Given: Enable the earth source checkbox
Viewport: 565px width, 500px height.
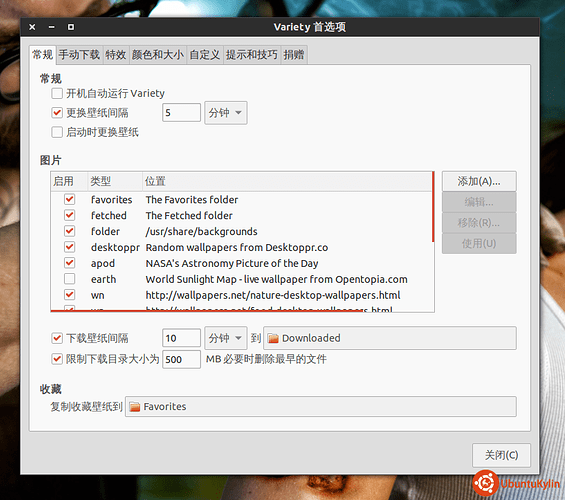Looking at the screenshot, I should (70, 279).
